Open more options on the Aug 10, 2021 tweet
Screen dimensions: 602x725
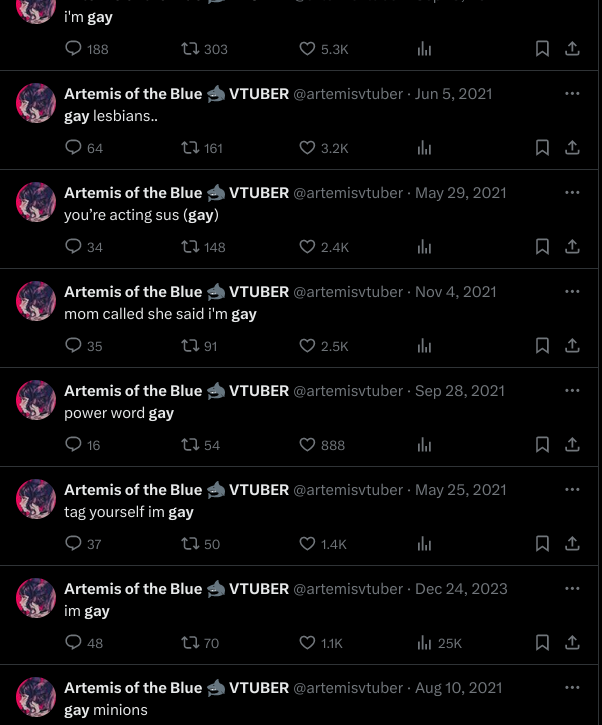pyautogui.click(x=572, y=687)
